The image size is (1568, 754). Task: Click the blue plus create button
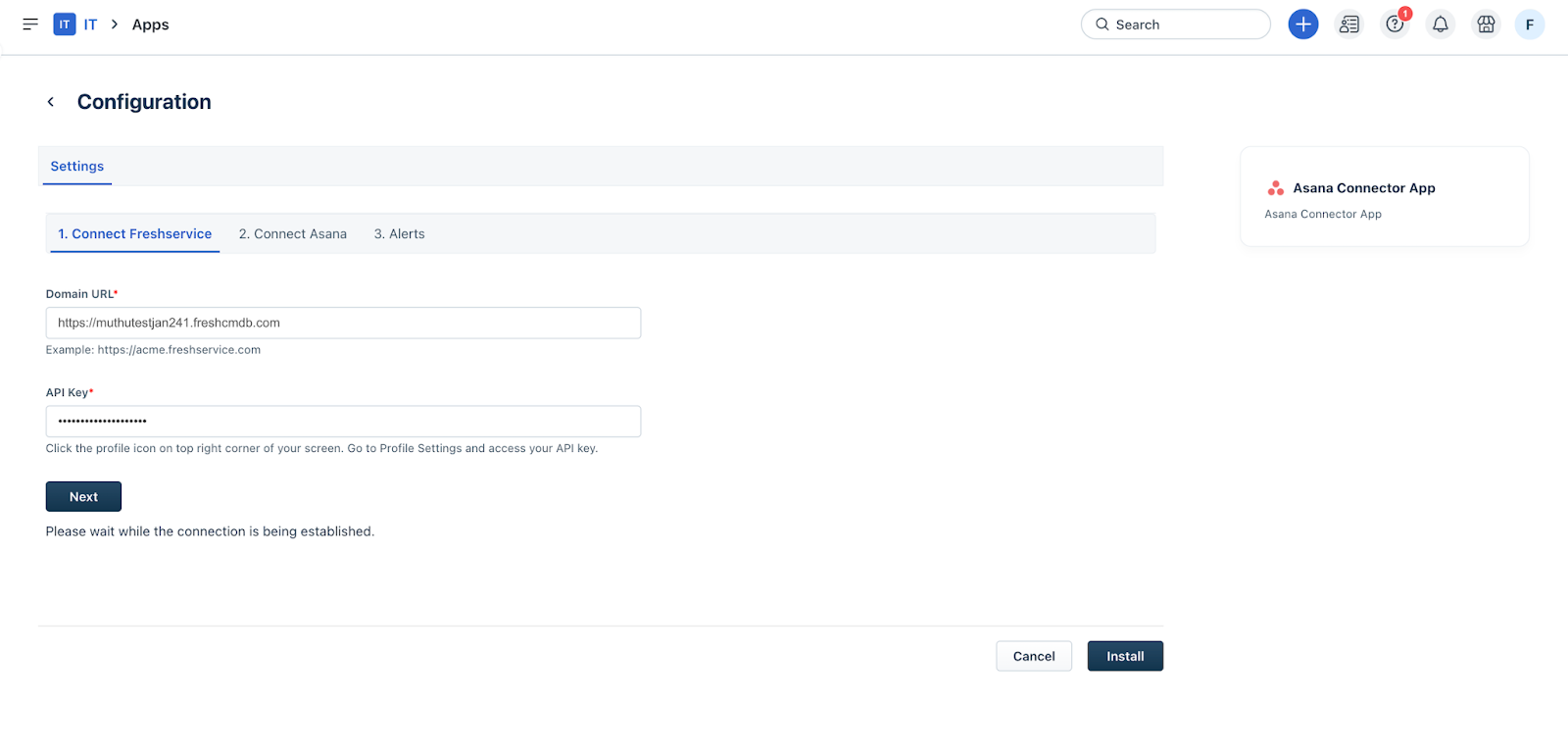pyautogui.click(x=1302, y=25)
